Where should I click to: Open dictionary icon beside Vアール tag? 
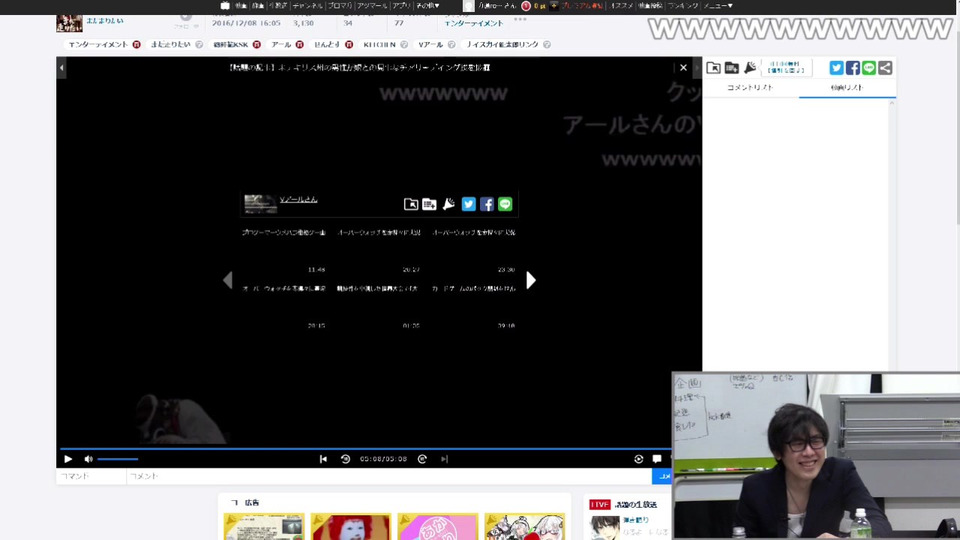[x=451, y=45]
